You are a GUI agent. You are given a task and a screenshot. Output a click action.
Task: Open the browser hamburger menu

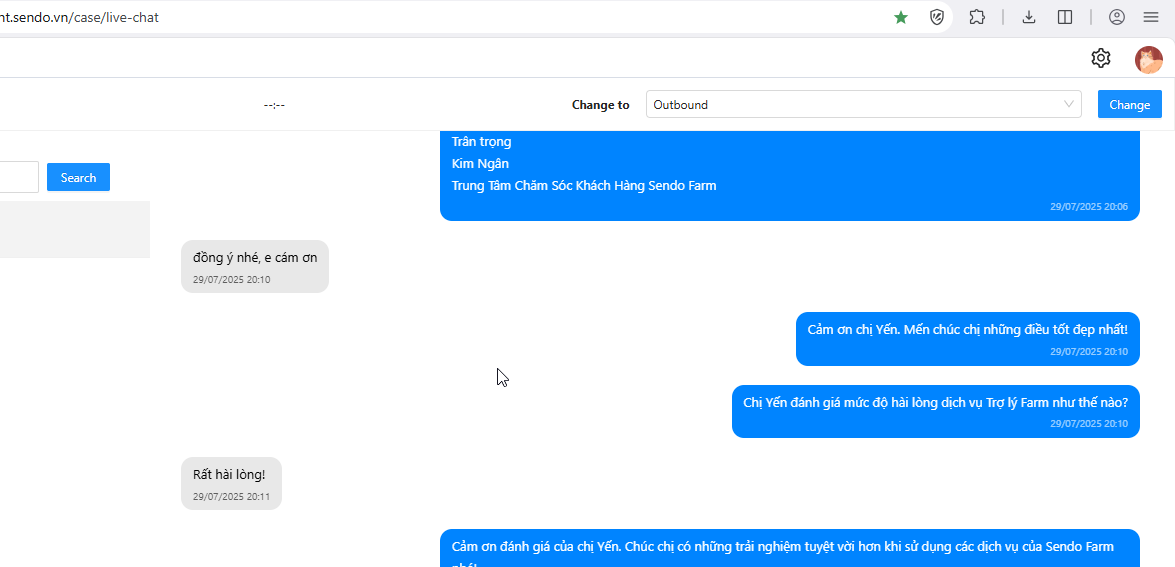(x=1151, y=17)
